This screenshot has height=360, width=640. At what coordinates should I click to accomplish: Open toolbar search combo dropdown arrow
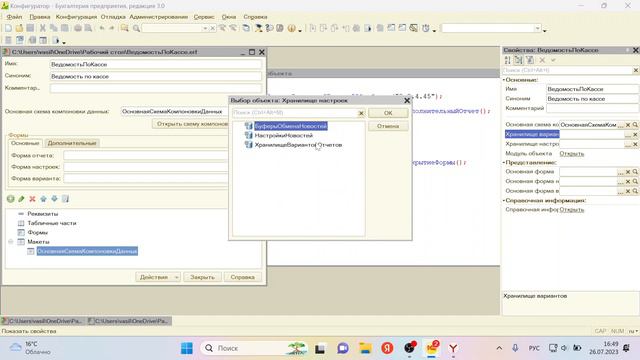(205, 28)
